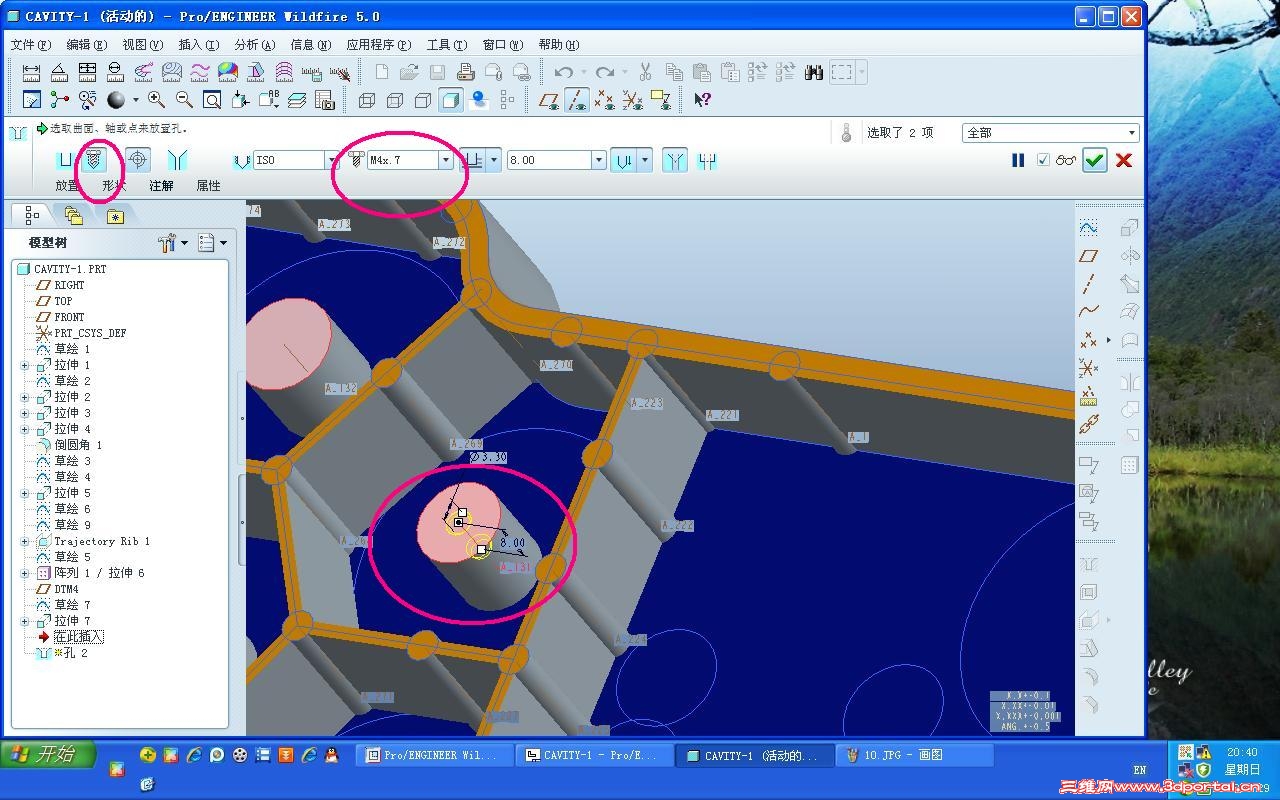Select the sketch tool on right toolbar

tap(1089, 228)
